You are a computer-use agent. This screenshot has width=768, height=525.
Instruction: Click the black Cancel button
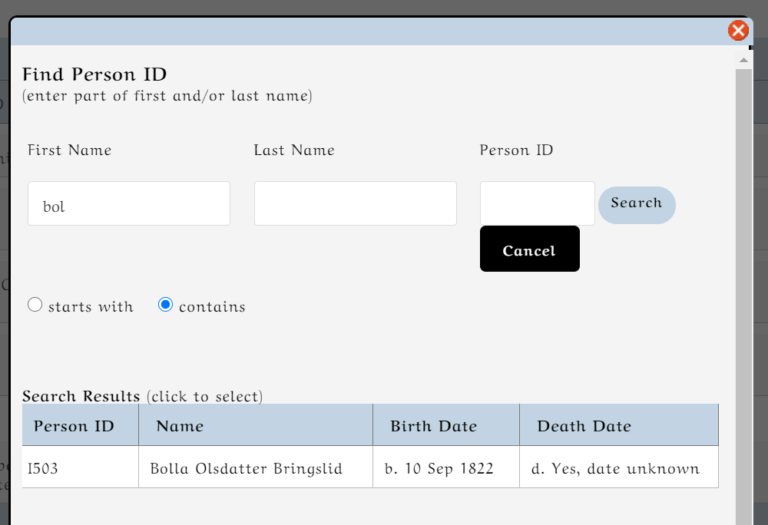529,249
